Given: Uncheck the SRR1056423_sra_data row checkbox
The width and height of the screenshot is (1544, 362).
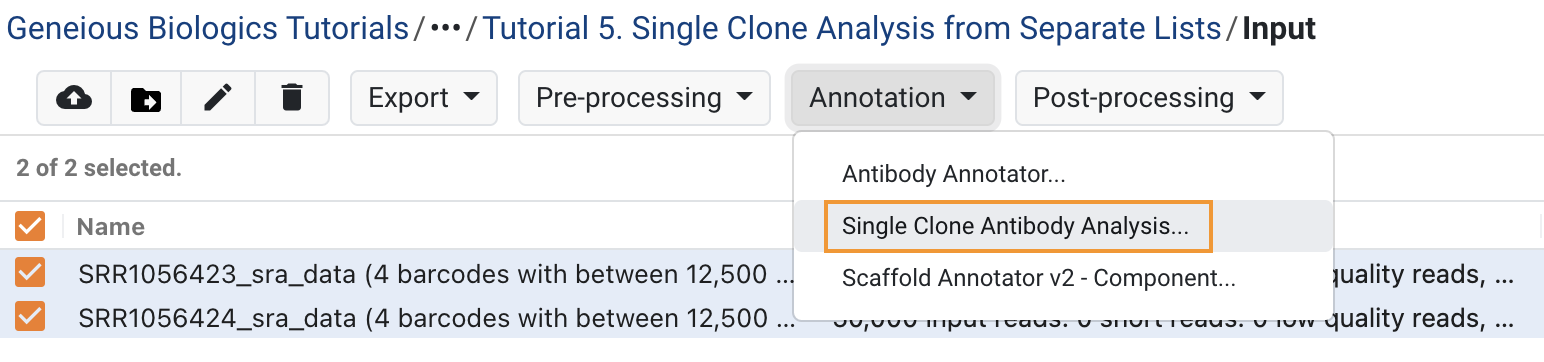Looking at the screenshot, I should pos(30,273).
